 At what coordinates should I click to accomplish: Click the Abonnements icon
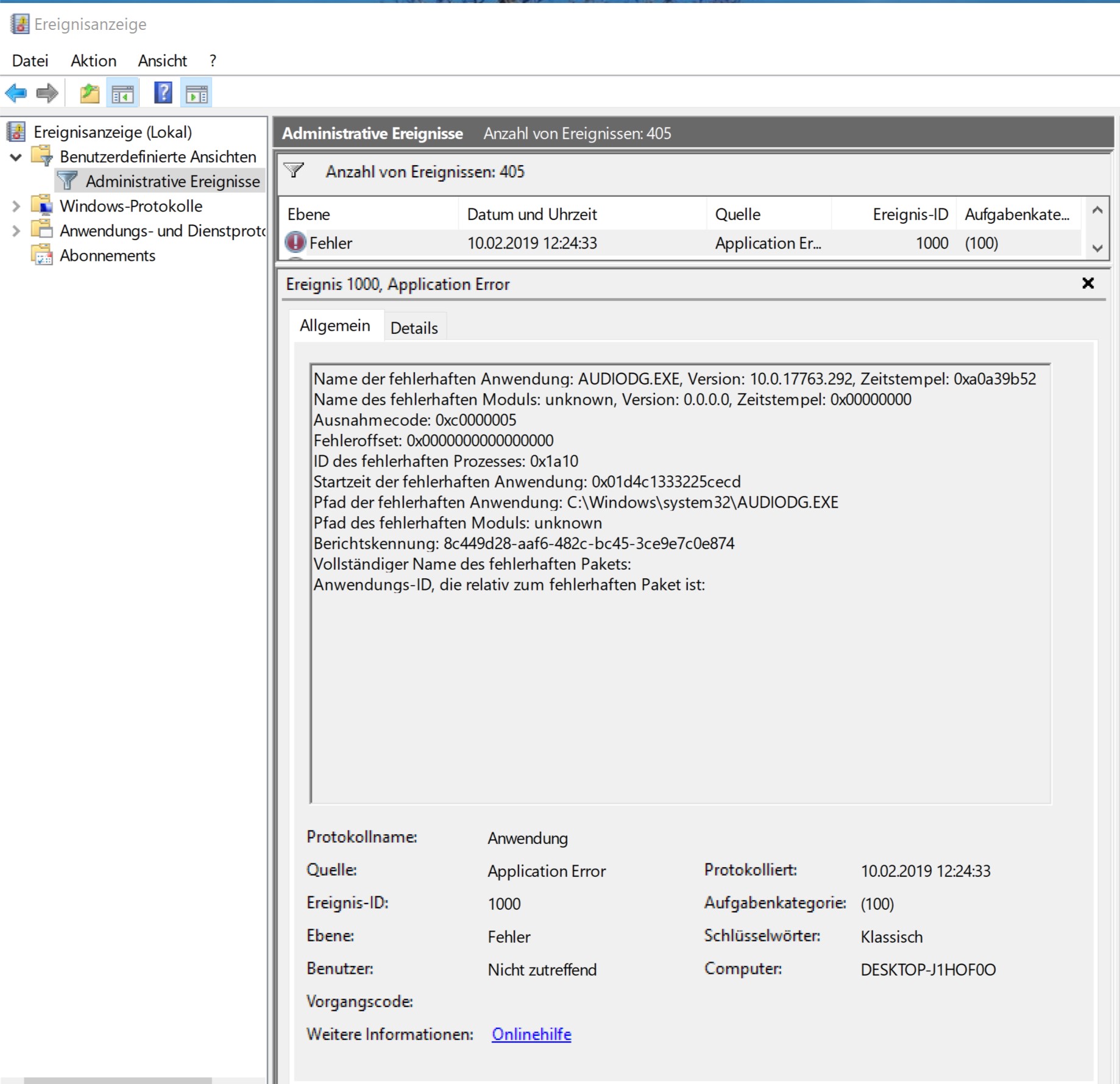42,255
